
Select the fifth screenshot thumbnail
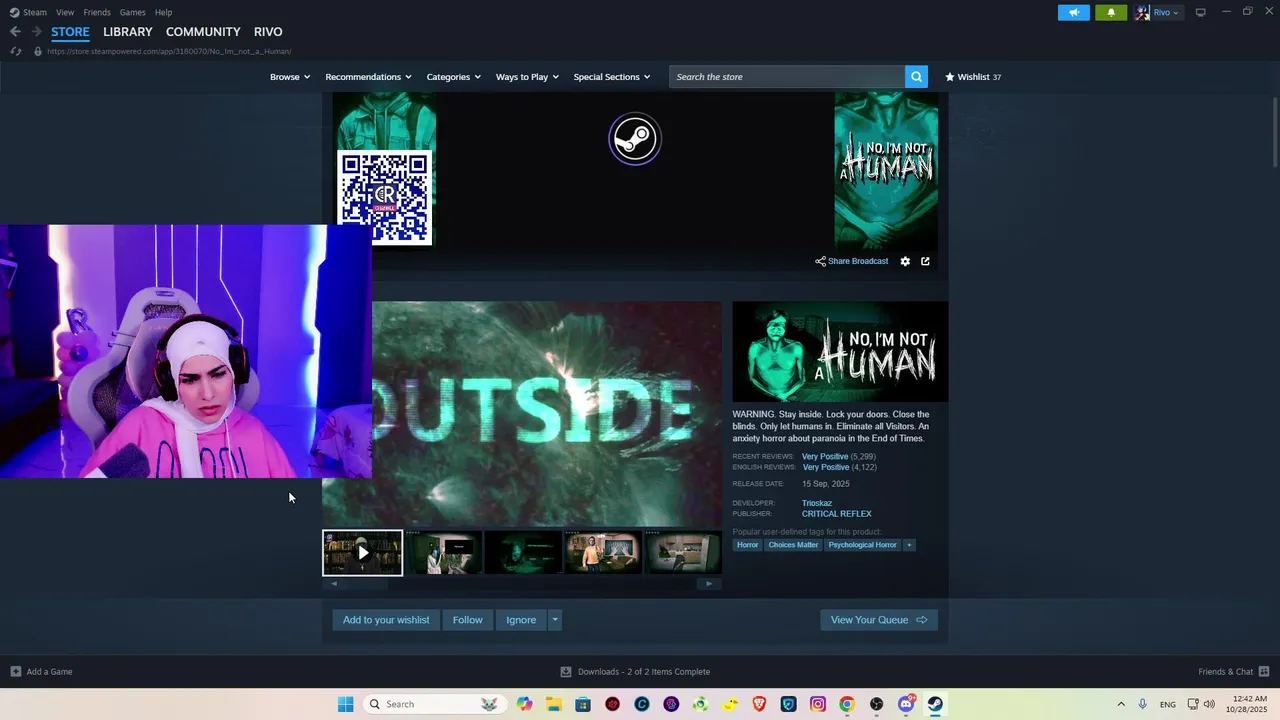683,553
